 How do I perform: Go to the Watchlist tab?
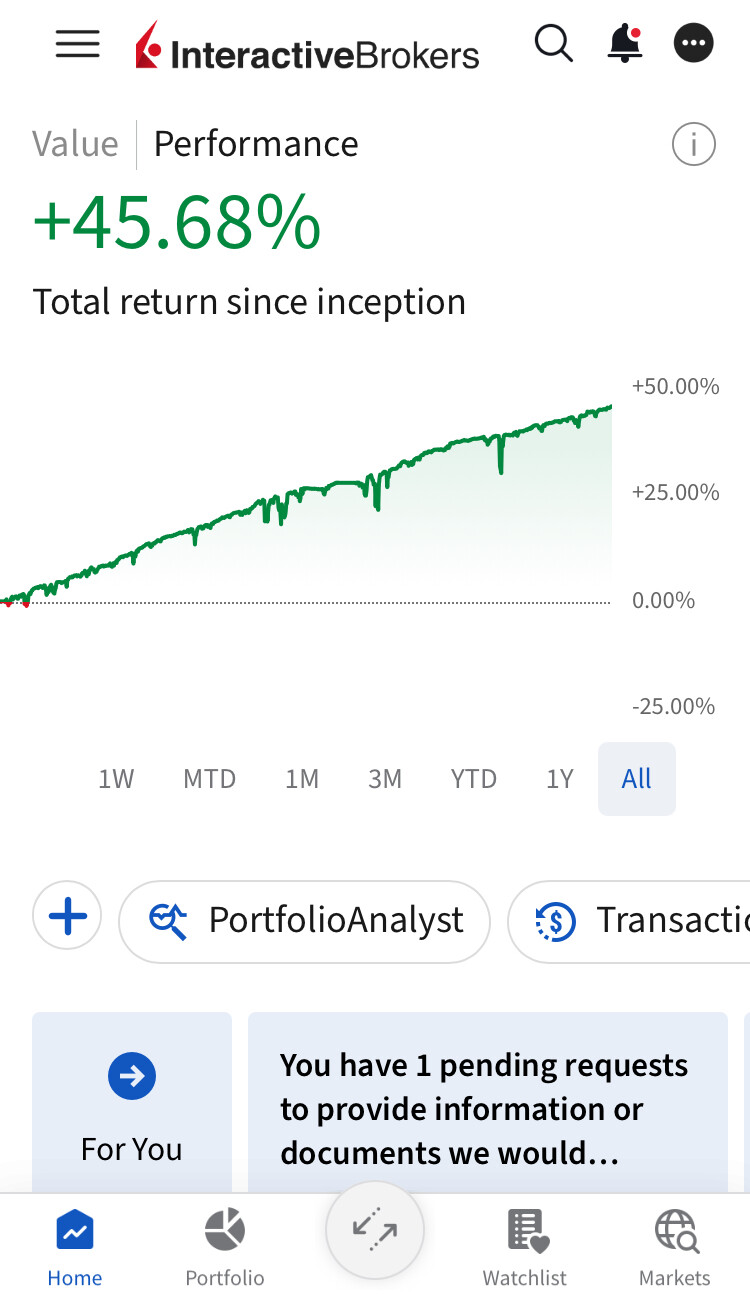point(524,1247)
